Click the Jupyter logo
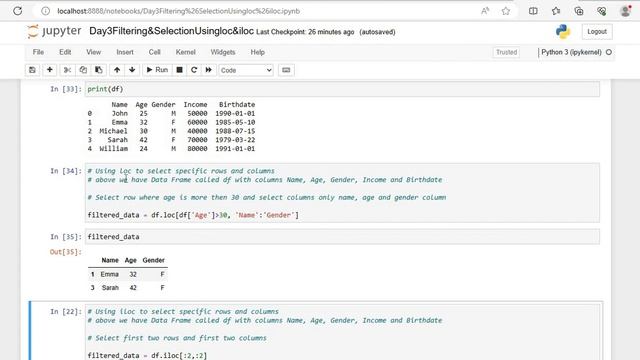640x360 pixels. click(x=54, y=31)
